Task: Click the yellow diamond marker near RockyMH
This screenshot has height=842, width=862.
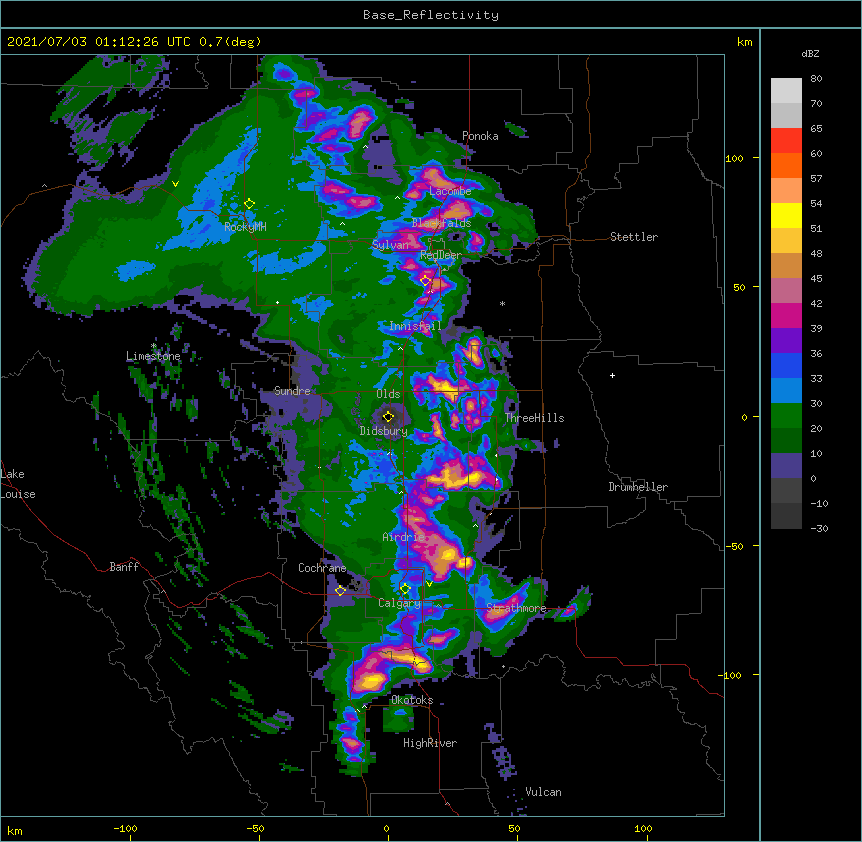Action: pyautogui.click(x=249, y=204)
